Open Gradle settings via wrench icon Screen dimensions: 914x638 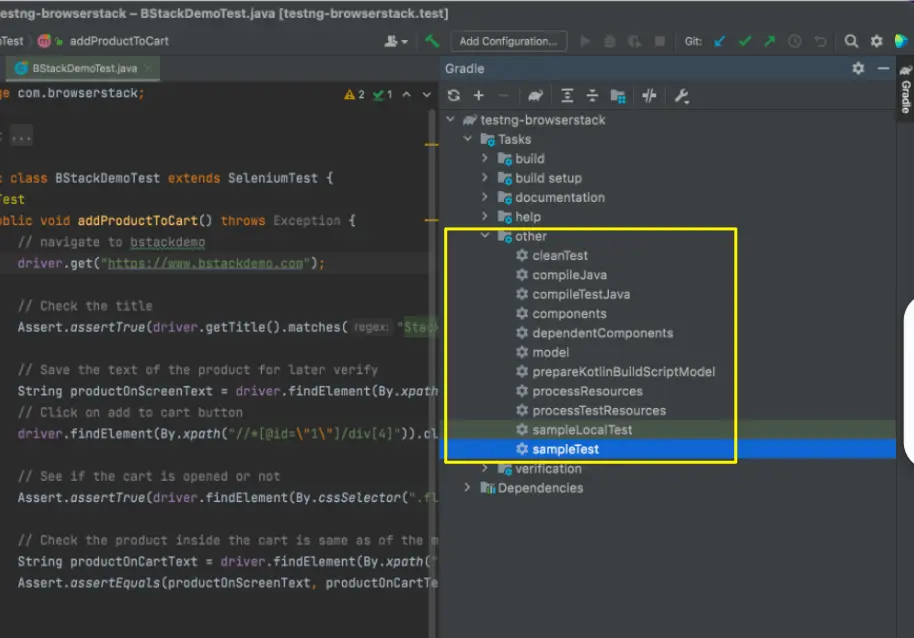[681, 95]
